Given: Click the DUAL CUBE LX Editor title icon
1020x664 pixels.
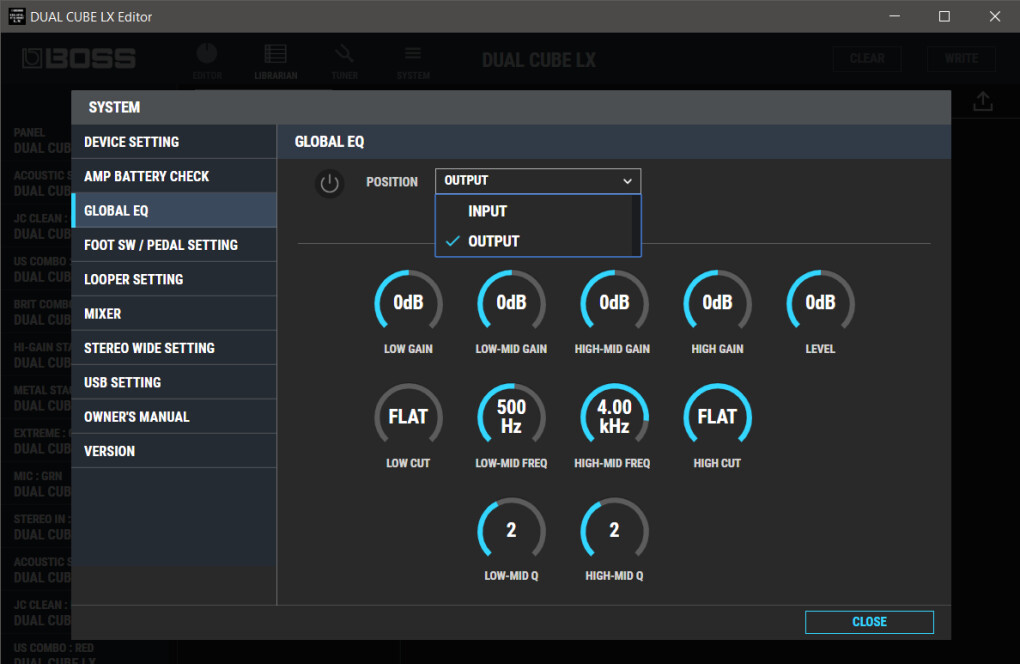Looking at the screenshot, I should 16,16.
